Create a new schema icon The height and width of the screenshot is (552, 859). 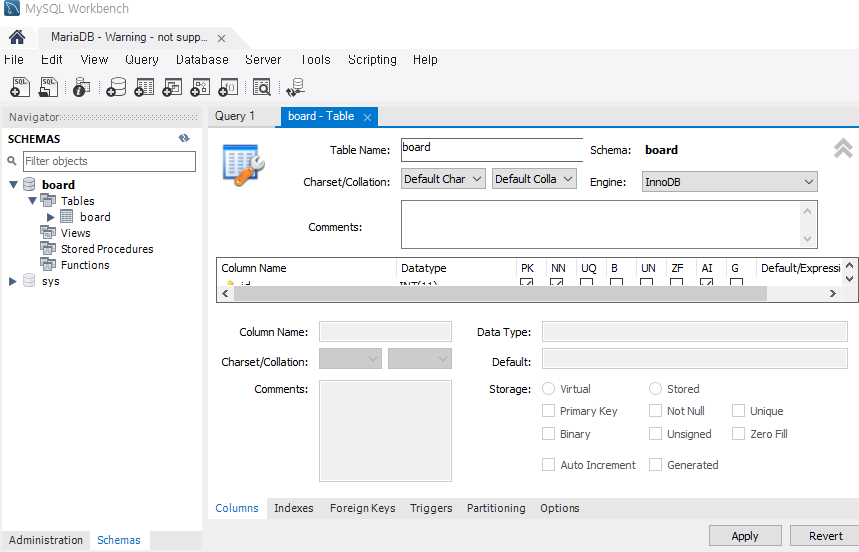[x=116, y=87]
